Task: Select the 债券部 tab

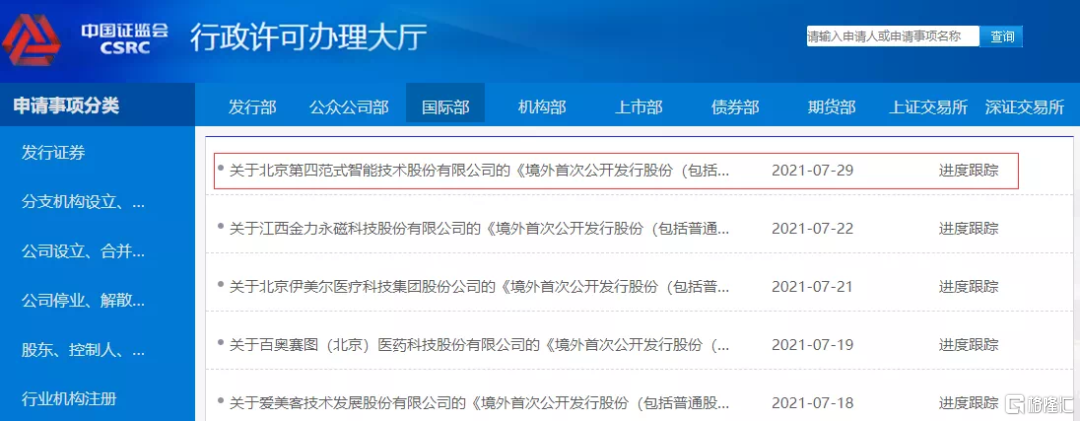Action: pos(735,107)
